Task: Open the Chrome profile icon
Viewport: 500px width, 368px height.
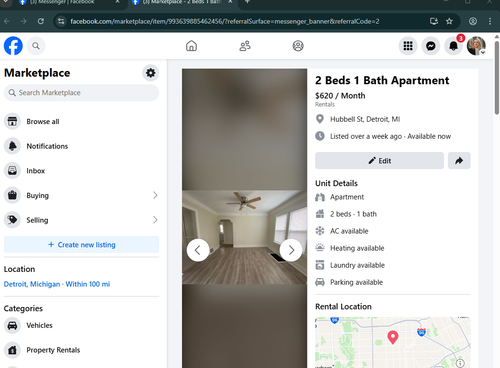Action: (x=473, y=21)
